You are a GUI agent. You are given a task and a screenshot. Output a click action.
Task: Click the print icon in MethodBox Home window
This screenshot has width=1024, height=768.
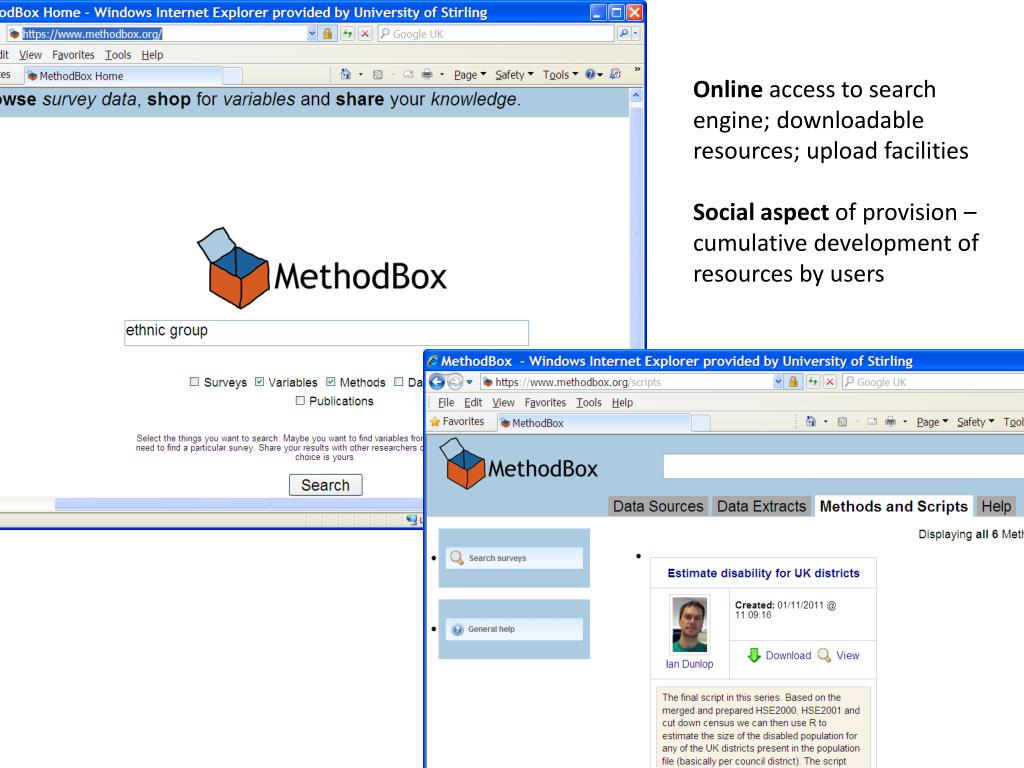[x=427, y=74]
